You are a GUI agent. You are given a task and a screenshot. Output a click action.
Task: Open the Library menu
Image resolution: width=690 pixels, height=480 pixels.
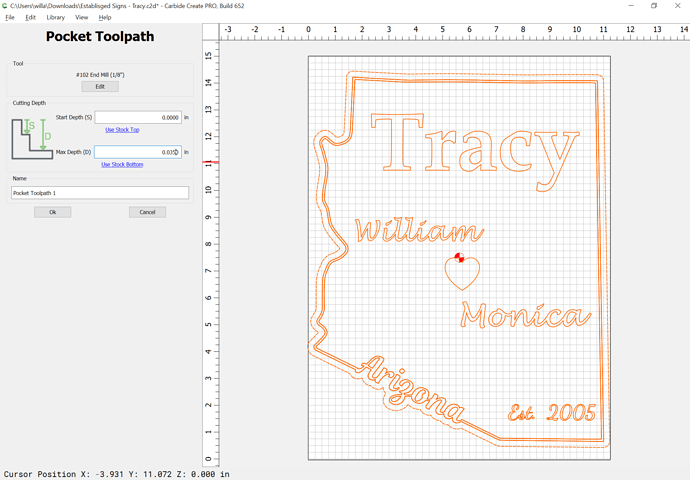point(55,18)
